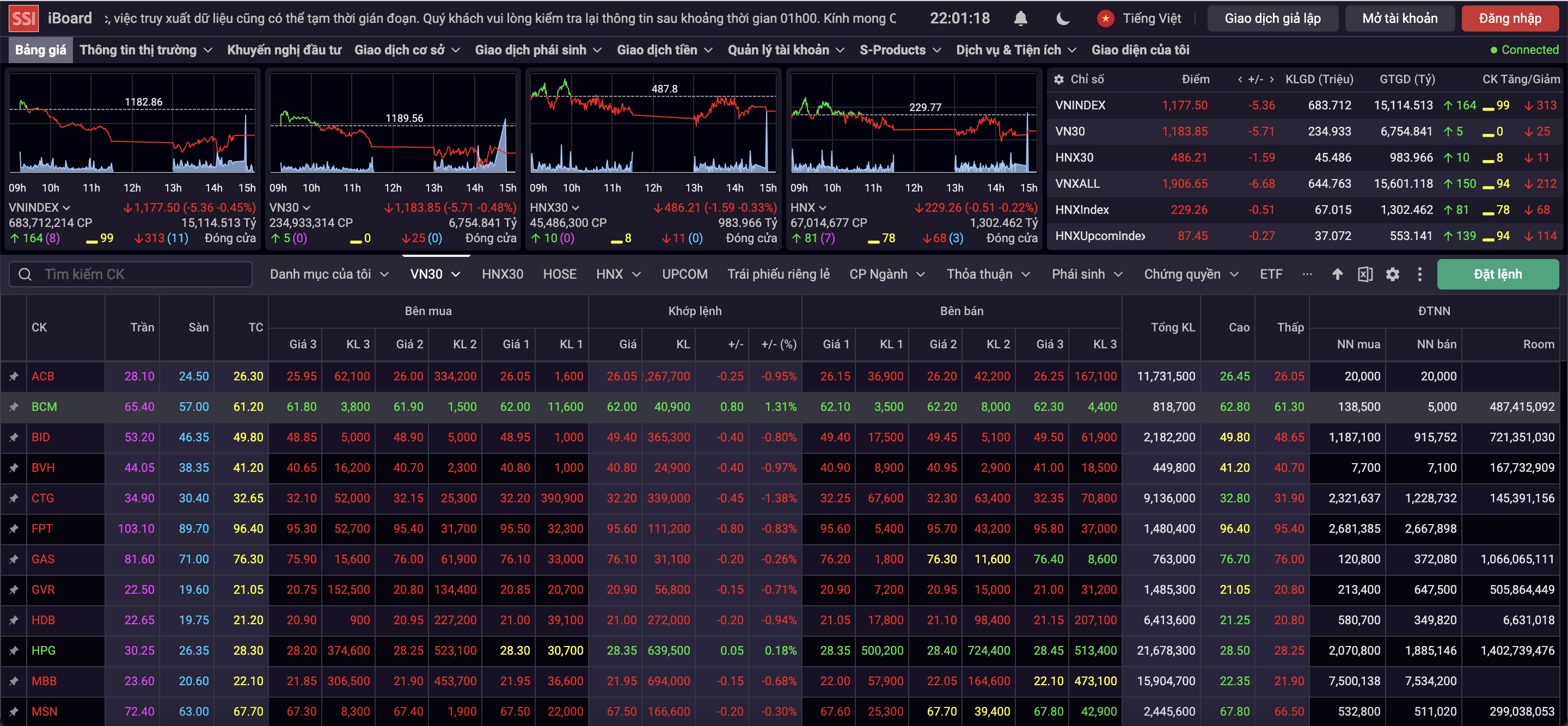
Task: Open VNINDEX chart index selector
Action: 40,207
